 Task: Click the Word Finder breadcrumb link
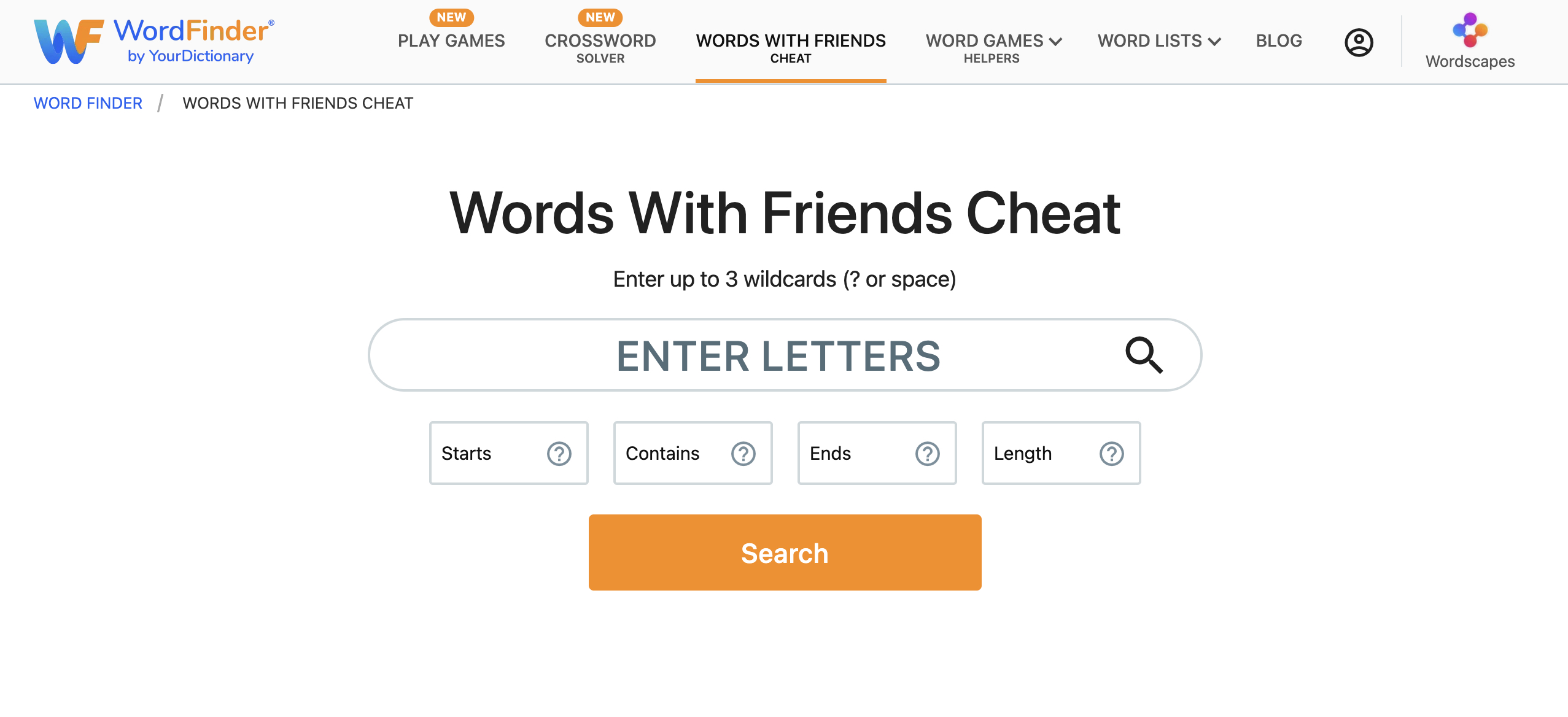click(87, 102)
